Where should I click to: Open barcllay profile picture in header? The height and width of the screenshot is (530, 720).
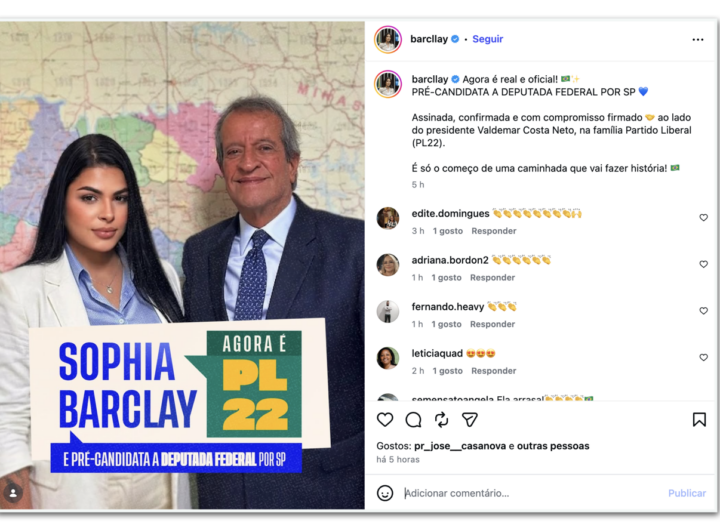pyautogui.click(x=388, y=39)
